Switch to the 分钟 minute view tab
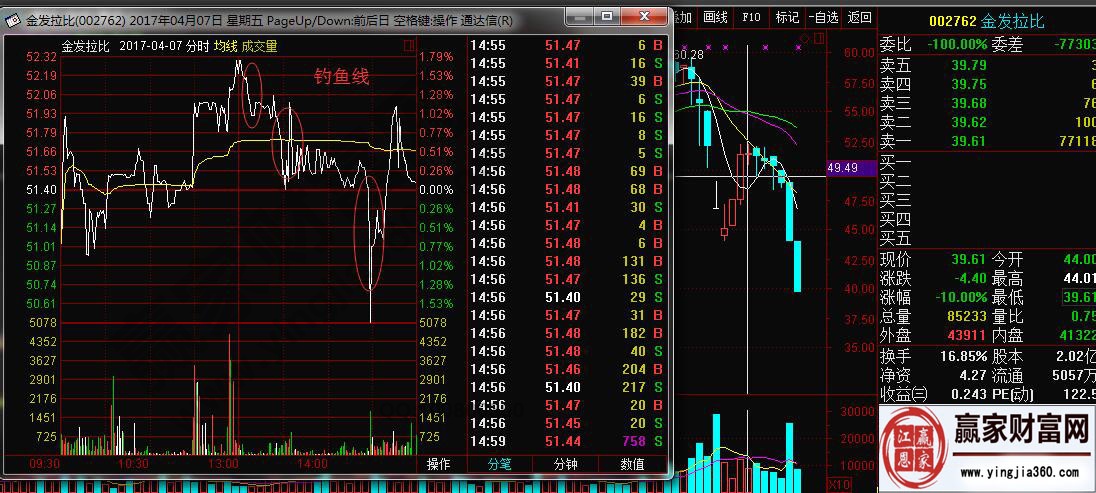This screenshot has height=493, width=1096. [x=565, y=464]
